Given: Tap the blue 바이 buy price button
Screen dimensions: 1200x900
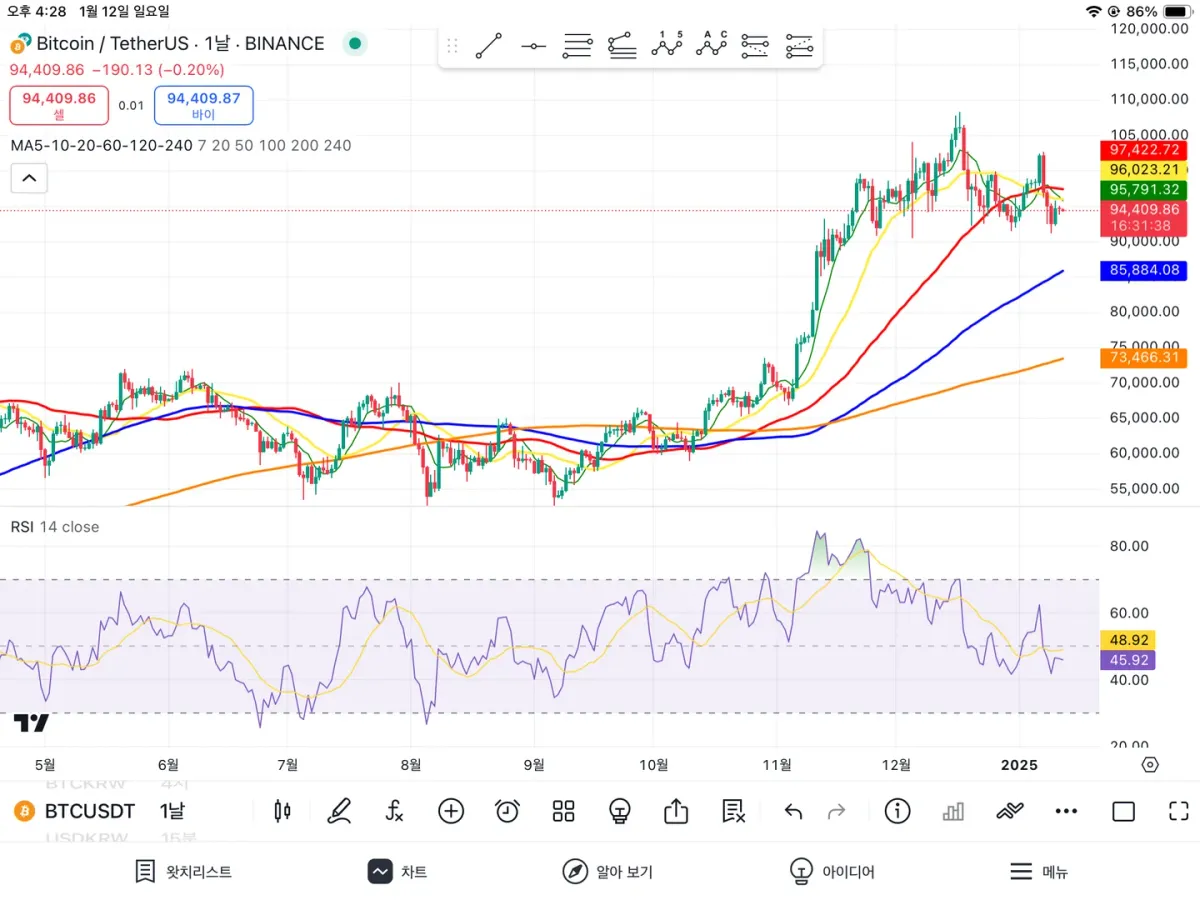Looking at the screenshot, I should 204,105.
